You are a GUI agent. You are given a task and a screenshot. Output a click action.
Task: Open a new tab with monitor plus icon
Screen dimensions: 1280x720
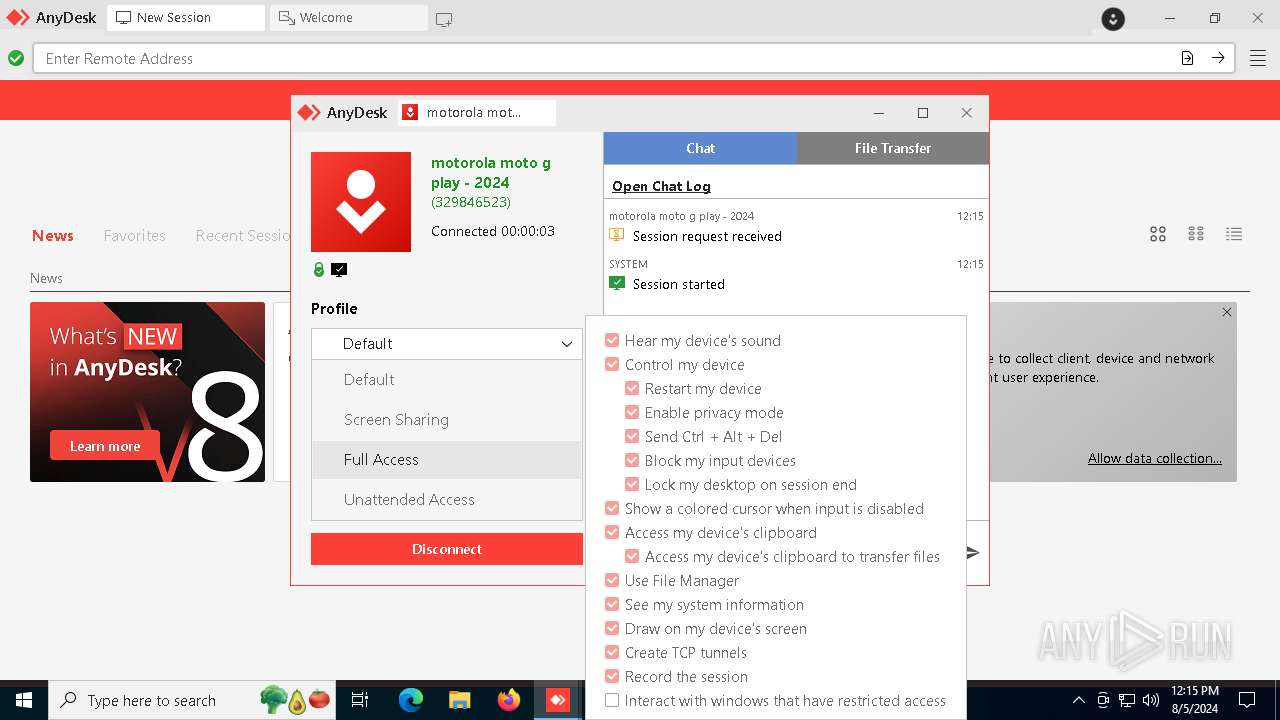click(x=444, y=19)
